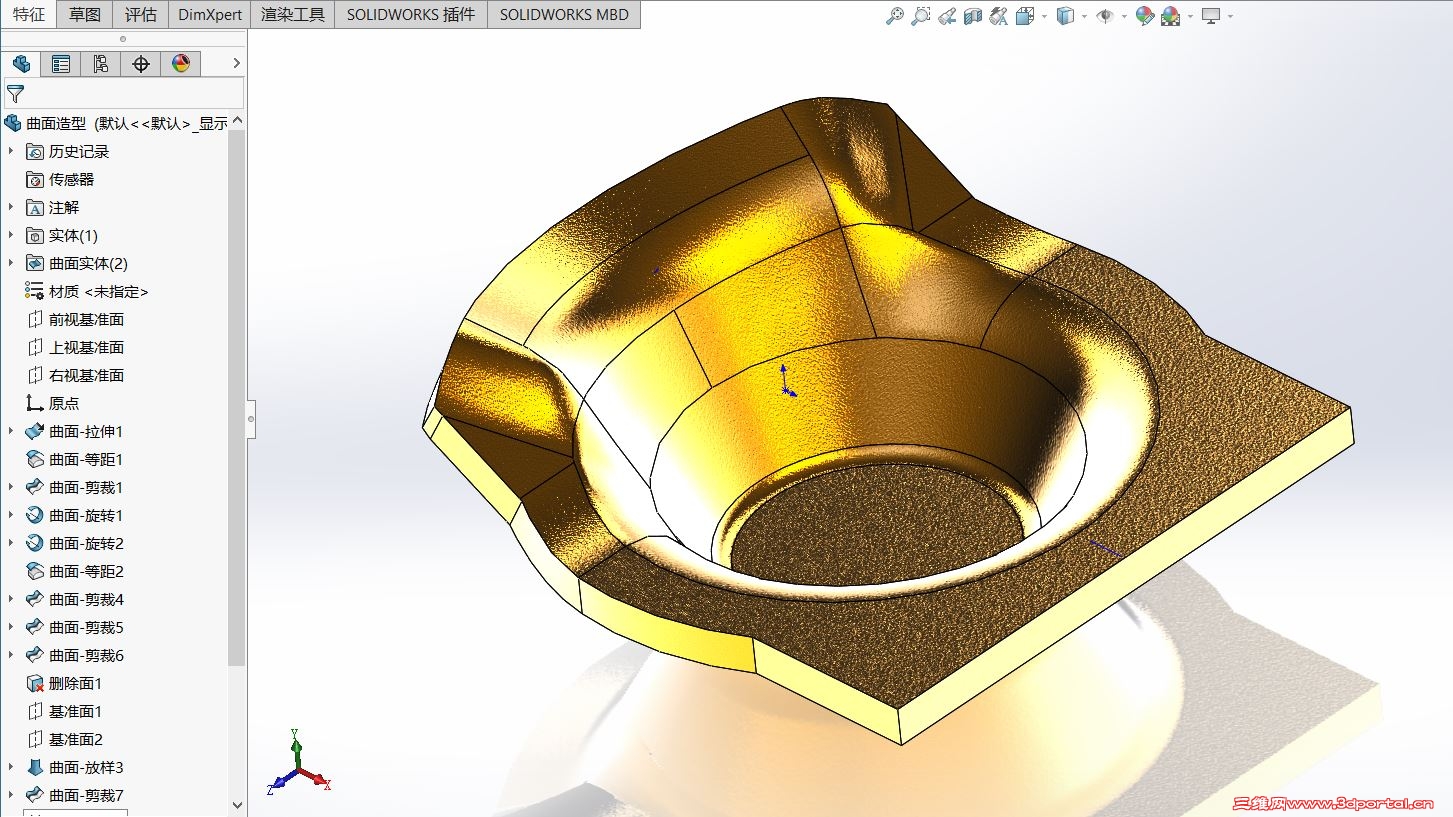Open the Apply Scene icon
This screenshot has height=817, width=1453.
pyautogui.click(x=1170, y=16)
